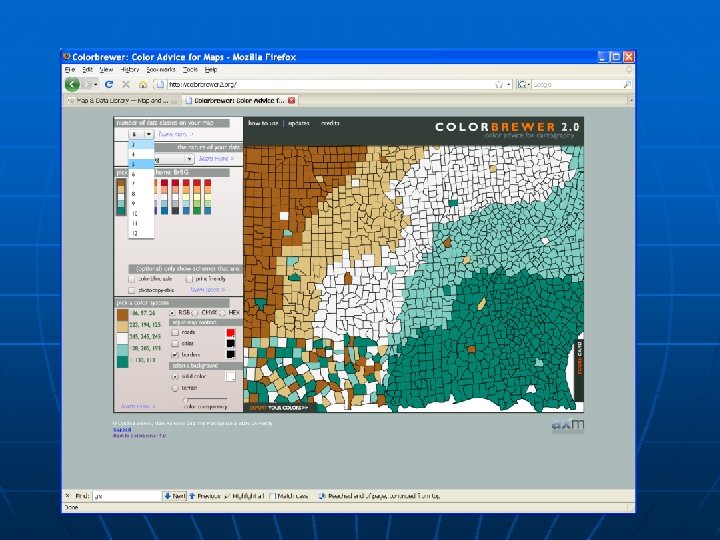Reload the page with the refresh icon
This screenshot has height=540, width=720.
click(x=109, y=84)
